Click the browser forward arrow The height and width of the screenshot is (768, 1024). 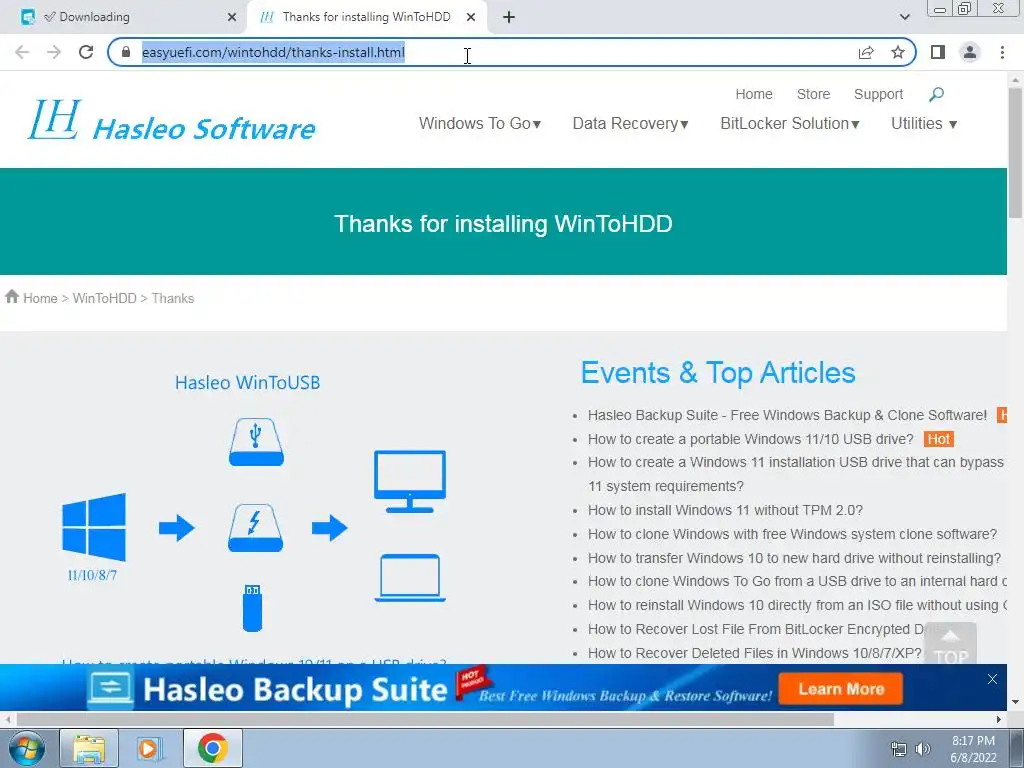point(54,52)
